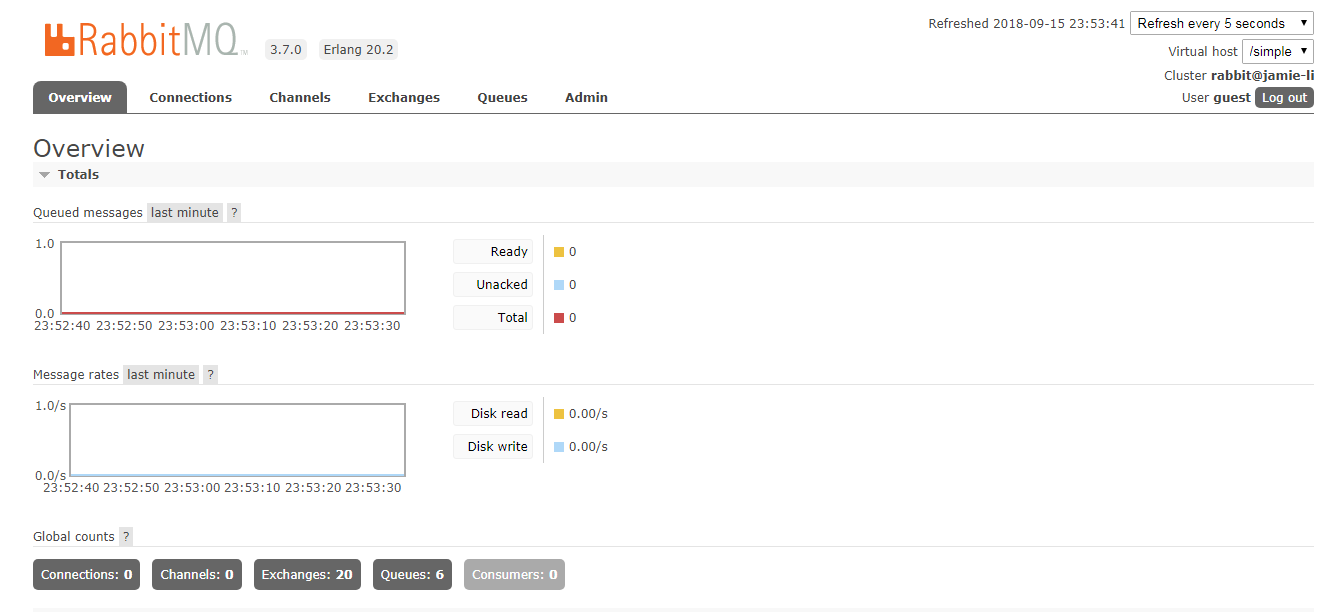Select the Overview tab
1338x612 pixels.
[x=80, y=97]
